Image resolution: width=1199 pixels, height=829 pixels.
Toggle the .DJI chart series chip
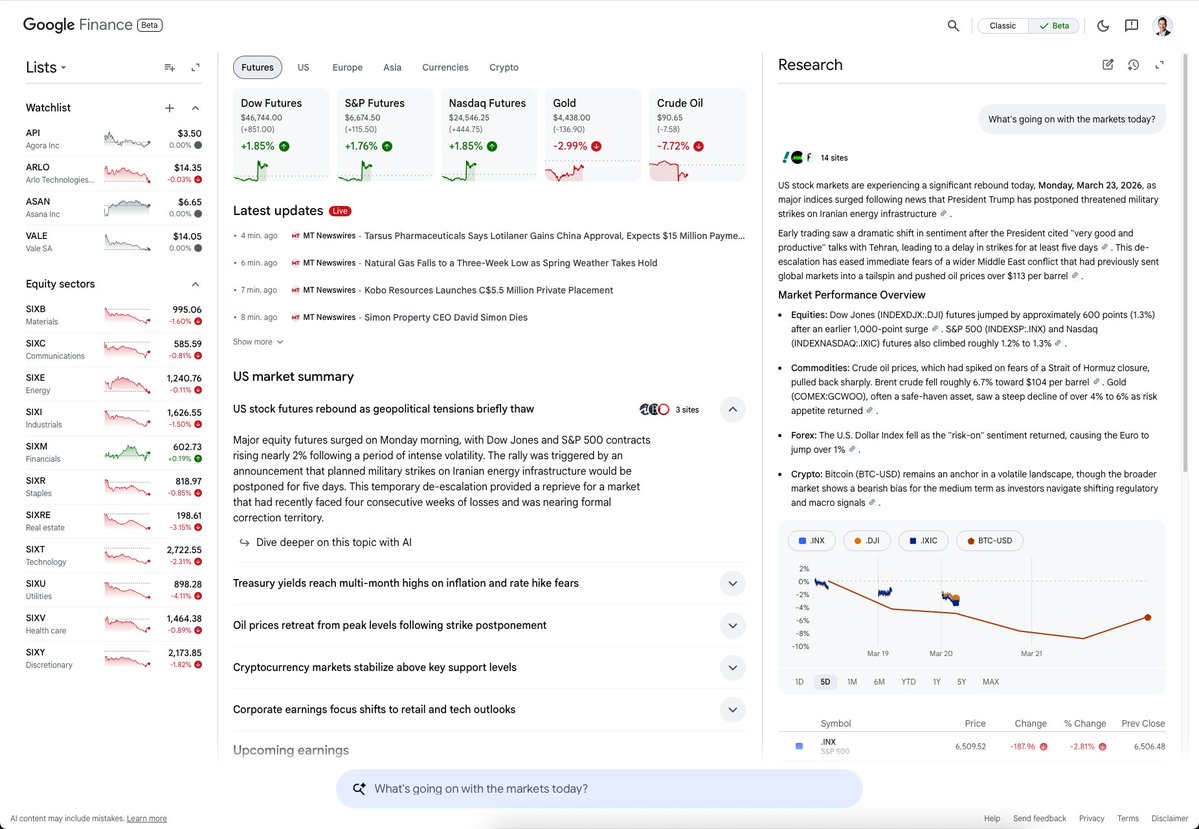(x=866, y=541)
